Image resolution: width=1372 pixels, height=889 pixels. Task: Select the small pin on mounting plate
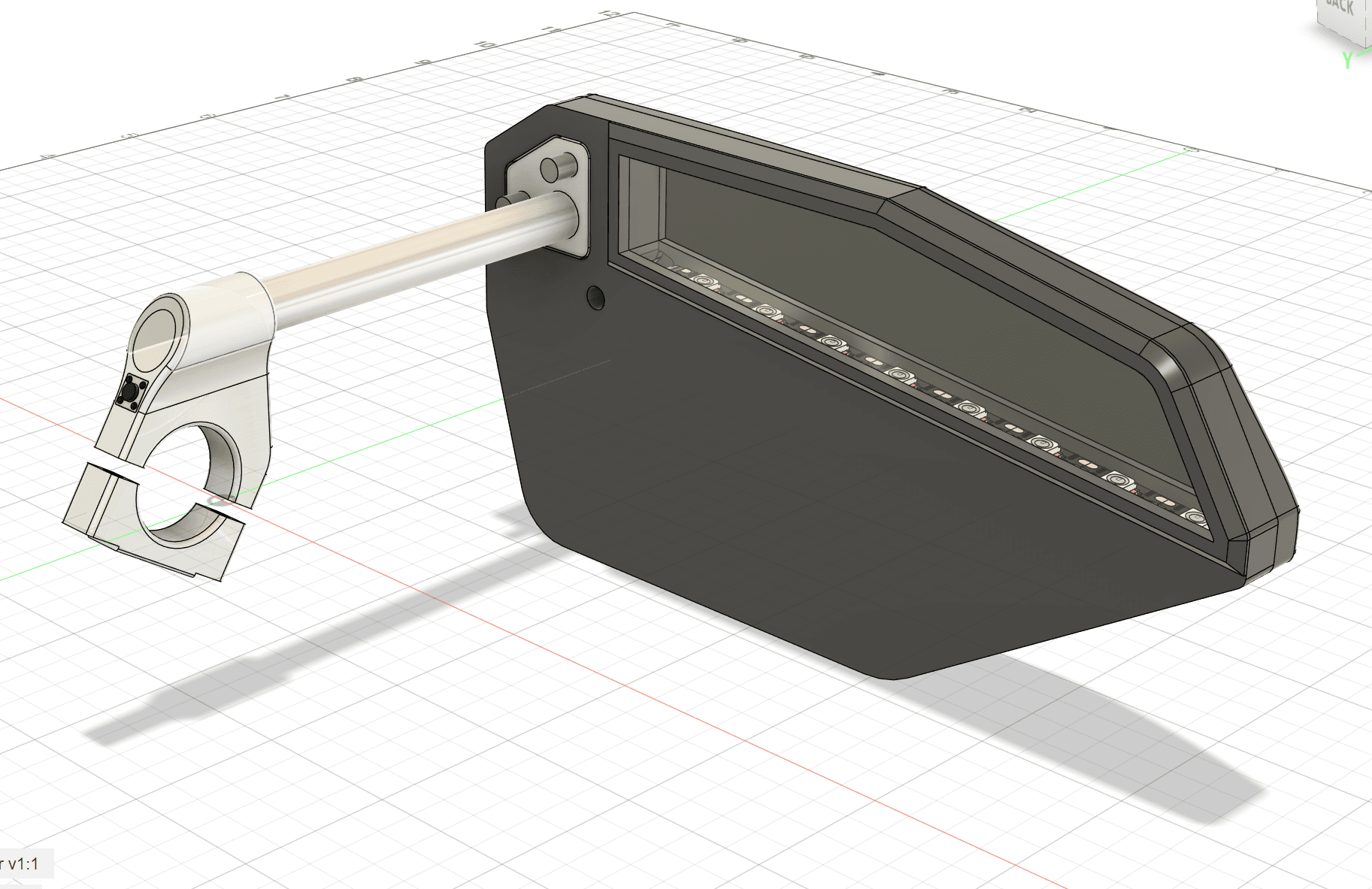557,168
